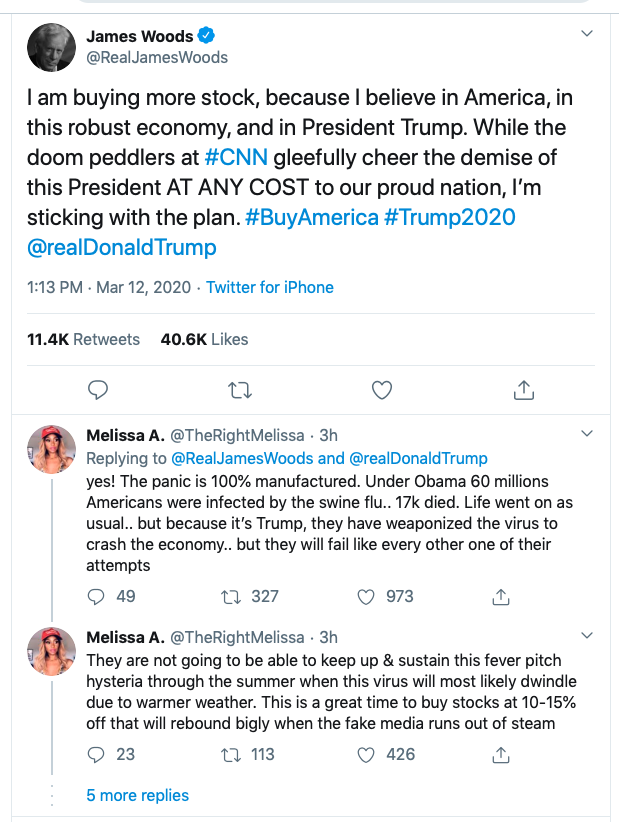Screen dimensions: 619x822
Task: Click the reply icon under James Woods tweet
Action: pos(97,390)
